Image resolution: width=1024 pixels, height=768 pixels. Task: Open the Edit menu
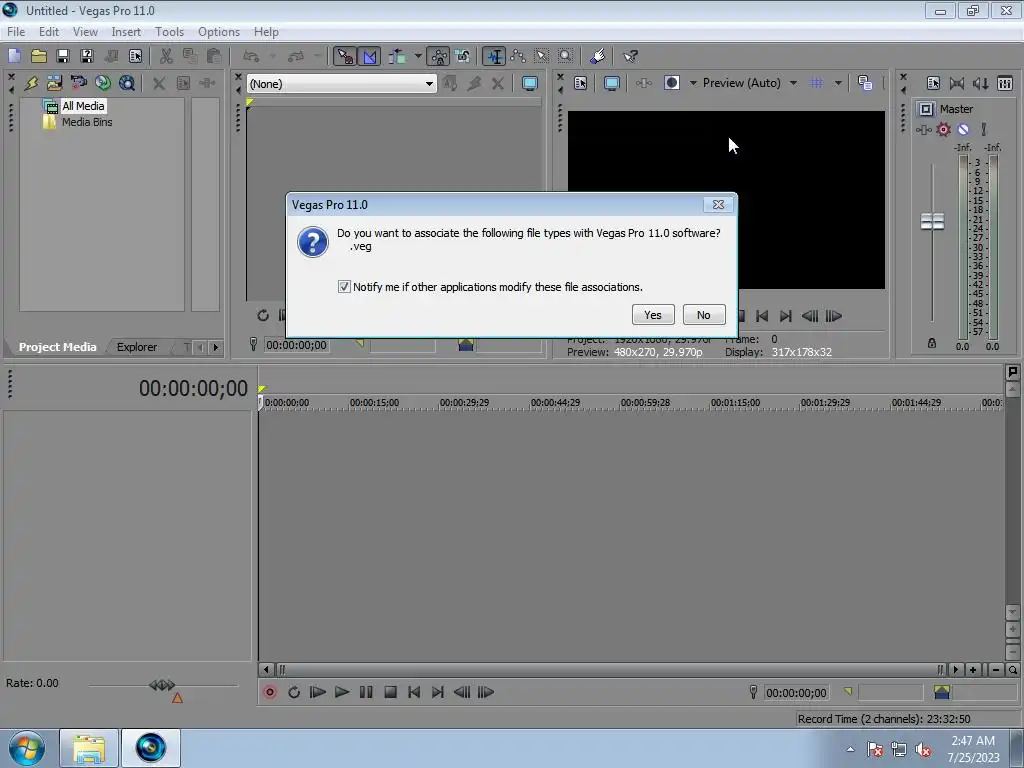(49, 31)
